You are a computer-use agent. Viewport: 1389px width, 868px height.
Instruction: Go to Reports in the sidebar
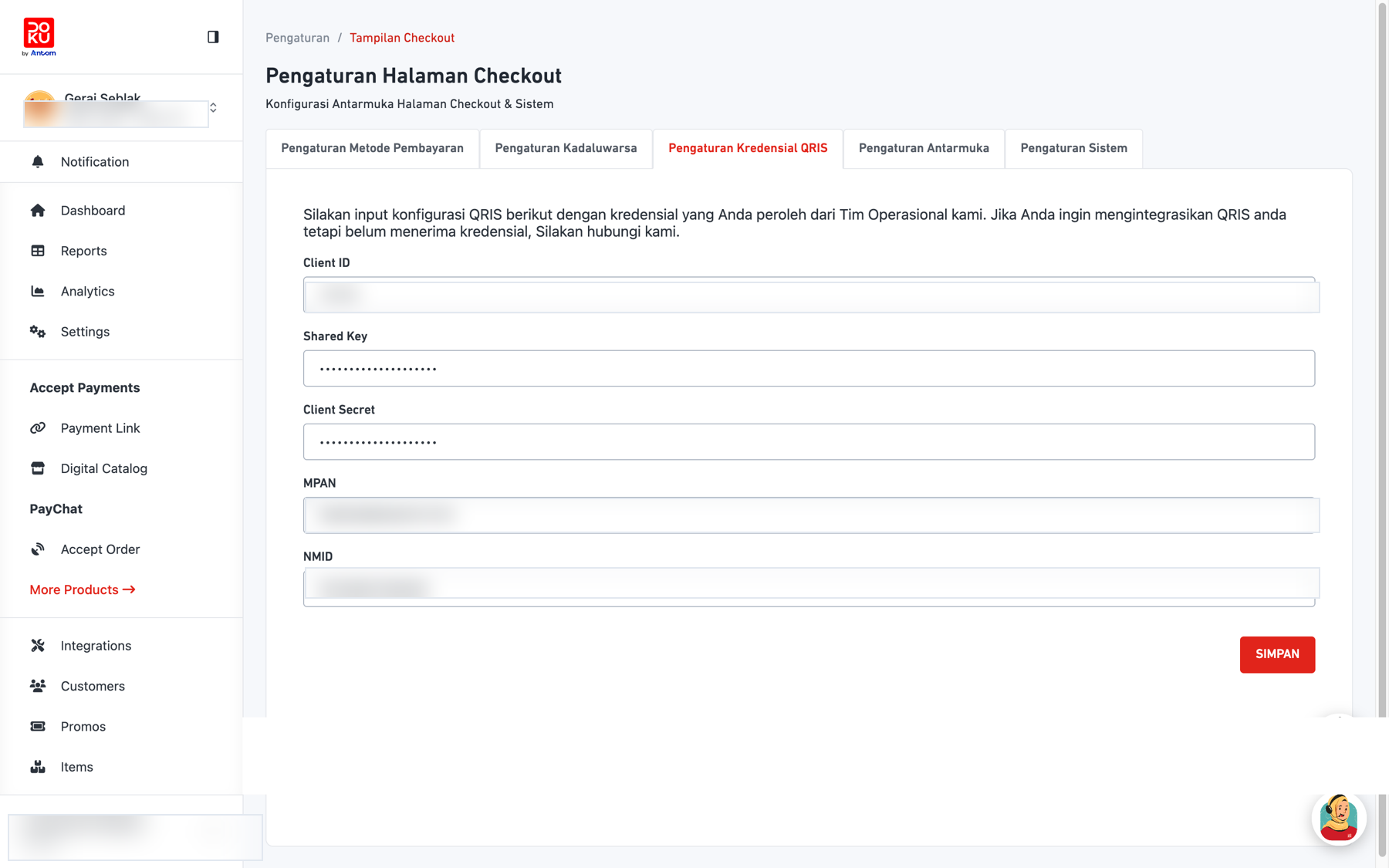83,251
